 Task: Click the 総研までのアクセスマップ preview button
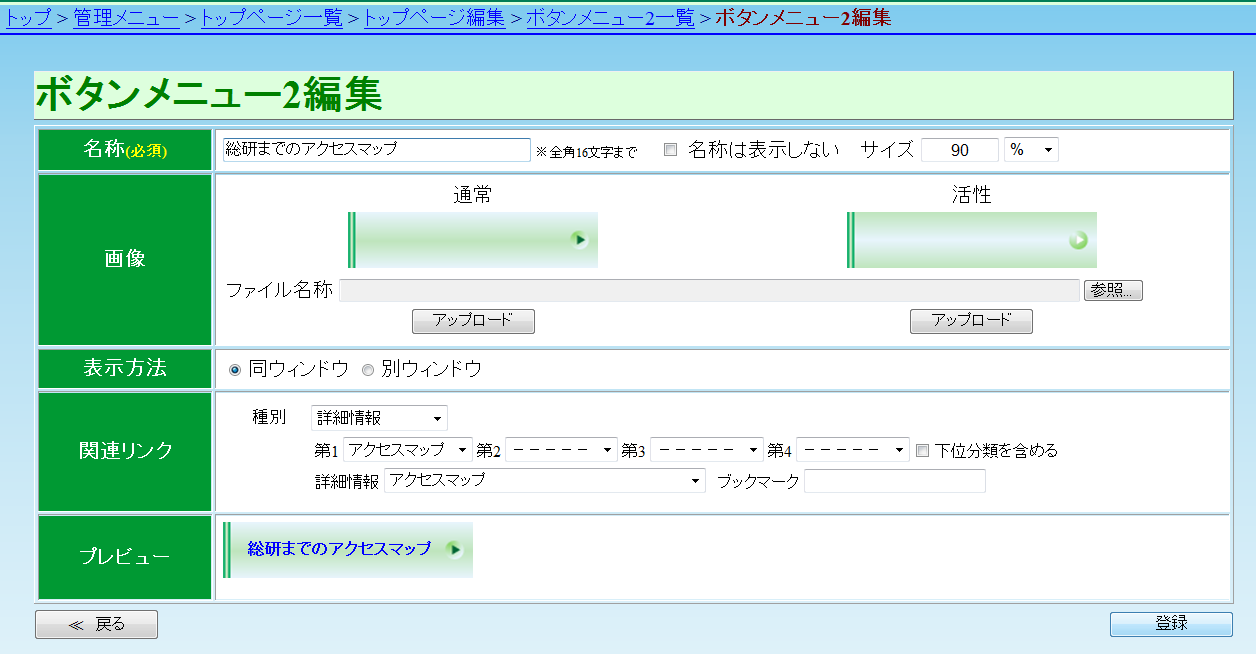[x=348, y=550]
